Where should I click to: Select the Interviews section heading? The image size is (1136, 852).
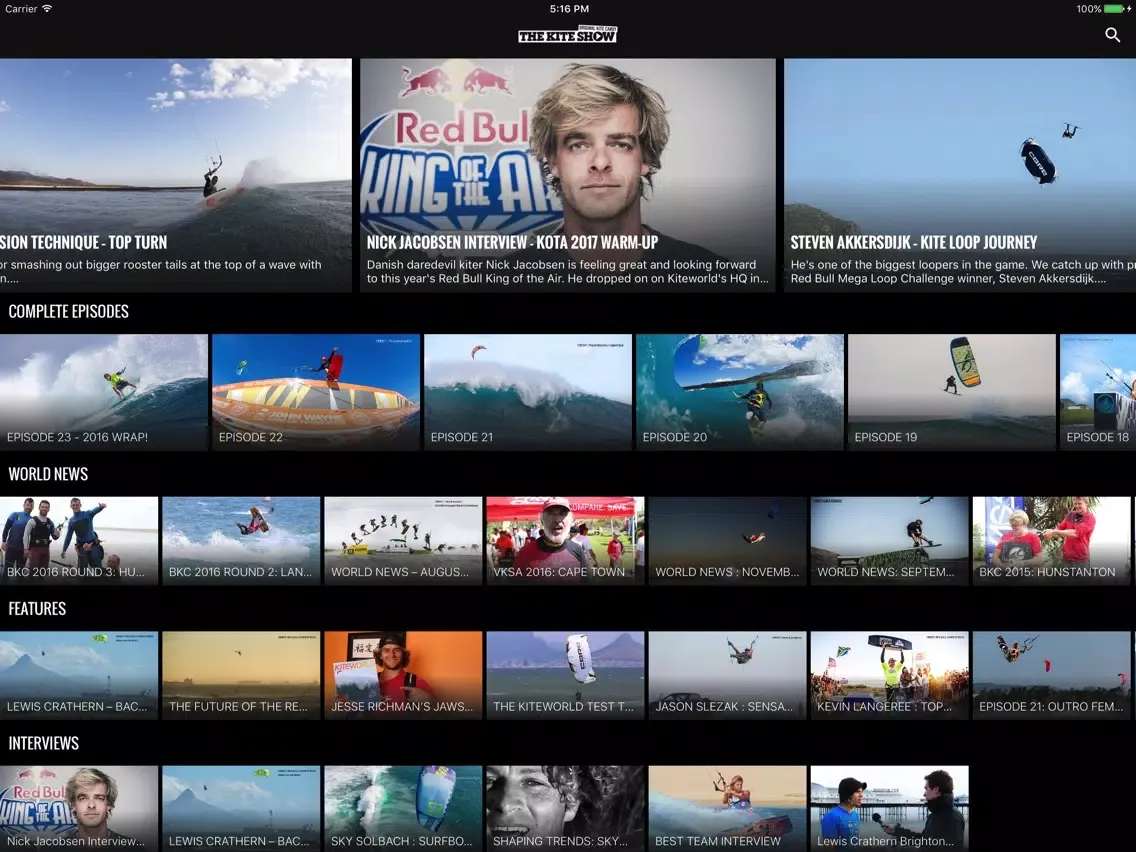[x=43, y=743]
